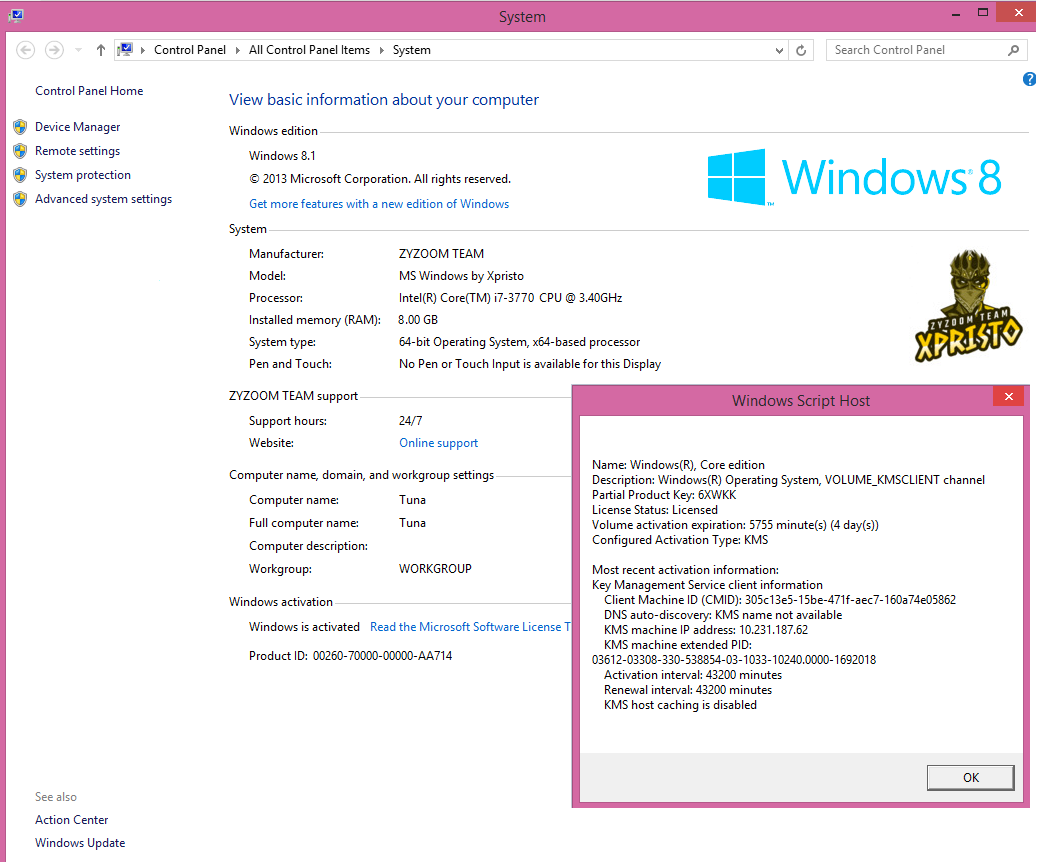This screenshot has width=1038, height=862.
Task: Click the Windows 8 logo
Action: [854, 177]
